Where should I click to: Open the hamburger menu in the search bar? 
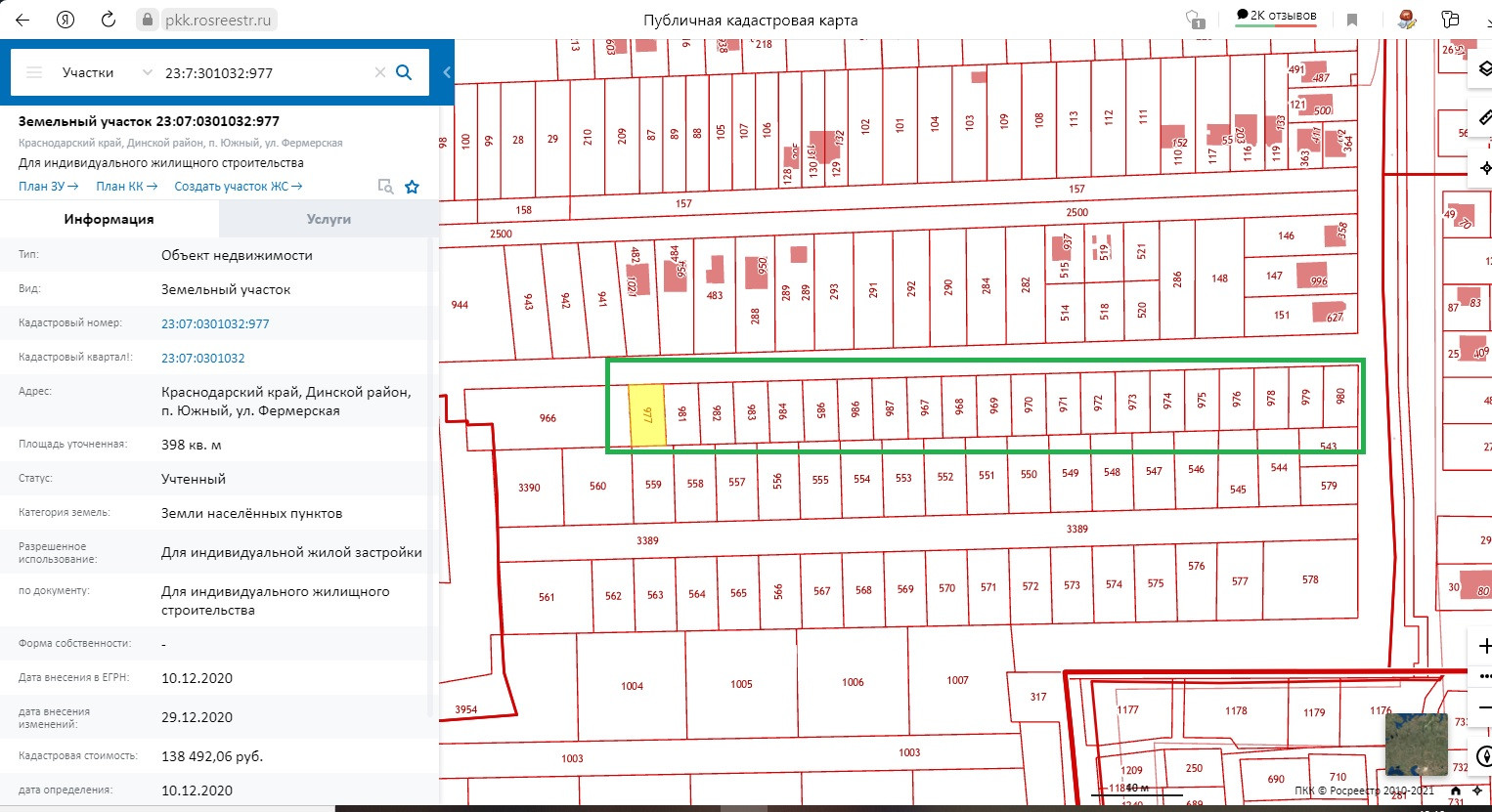pyautogui.click(x=34, y=72)
